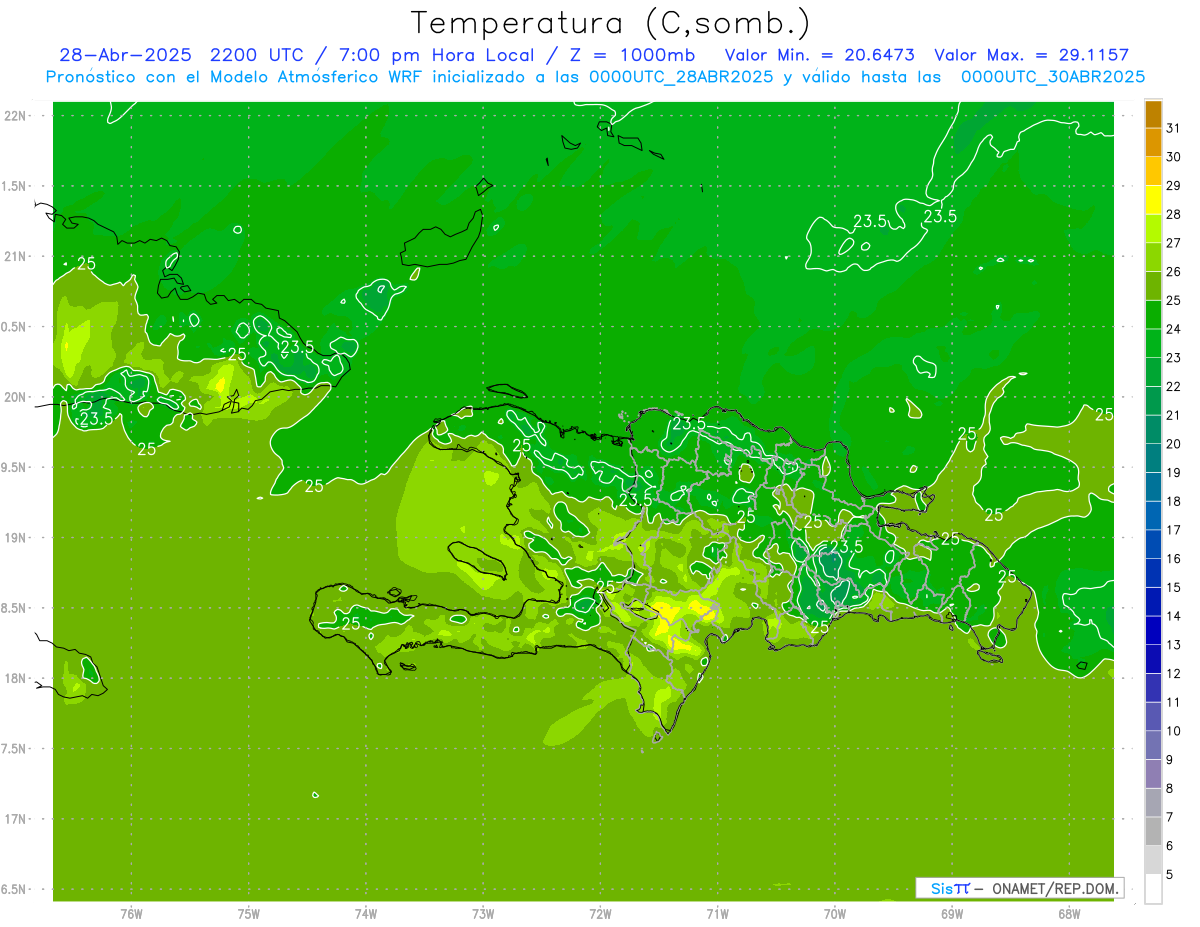The width and height of the screenshot is (1200, 927).
Task: Click the "6.5N" latitude label
Action: 14,889
